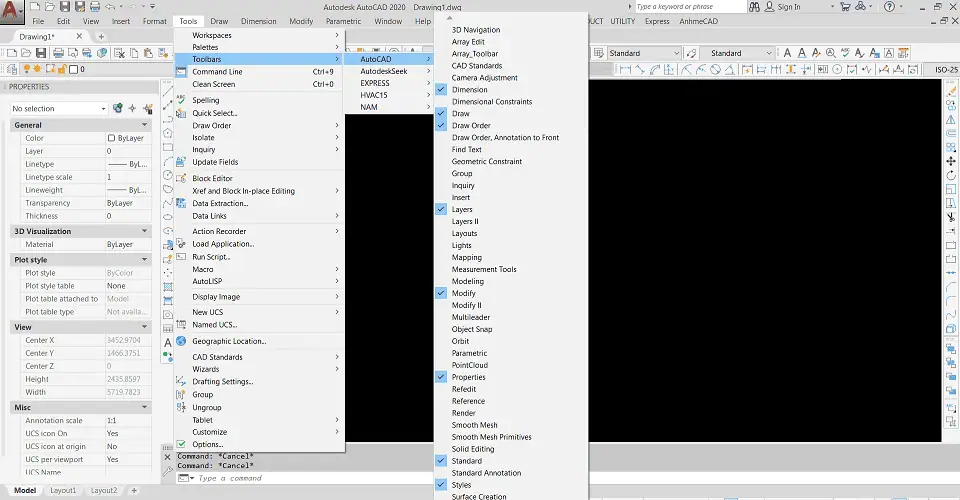The width and height of the screenshot is (960, 500).
Task: Choose Measurement Tools in toolbar list
Action: tap(484, 269)
